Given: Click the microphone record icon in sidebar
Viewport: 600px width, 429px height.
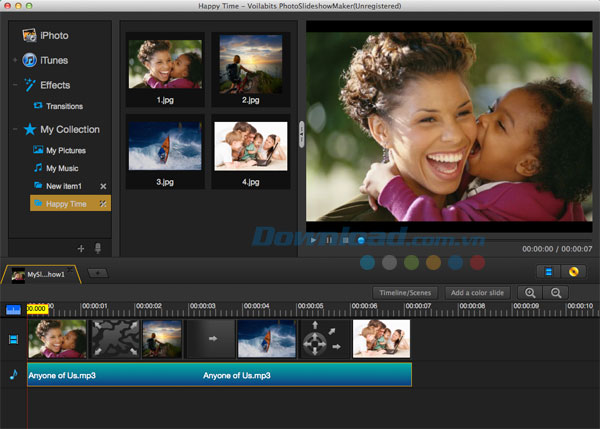Looking at the screenshot, I should [98, 248].
